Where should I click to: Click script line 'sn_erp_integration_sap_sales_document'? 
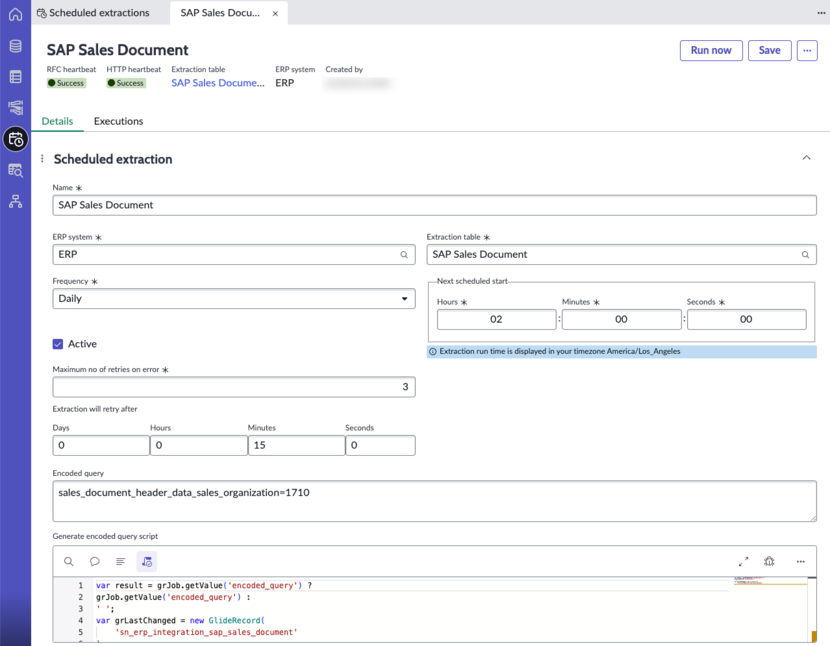tap(206, 632)
